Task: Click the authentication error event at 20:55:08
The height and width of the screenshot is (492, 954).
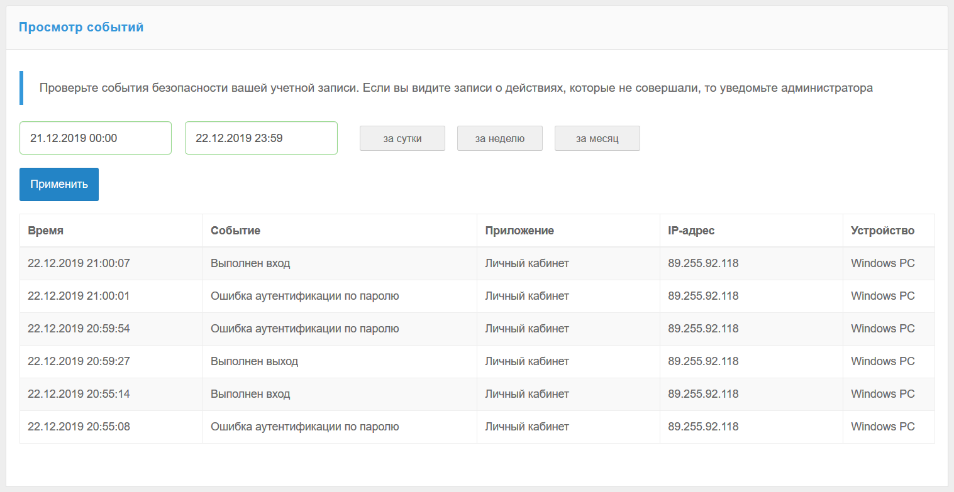Action: [x=305, y=426]
